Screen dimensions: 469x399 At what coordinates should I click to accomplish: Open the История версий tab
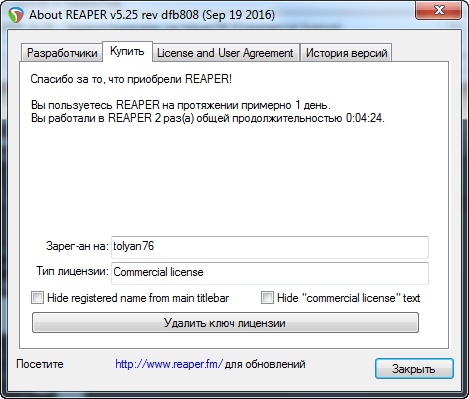click(346, 53)
